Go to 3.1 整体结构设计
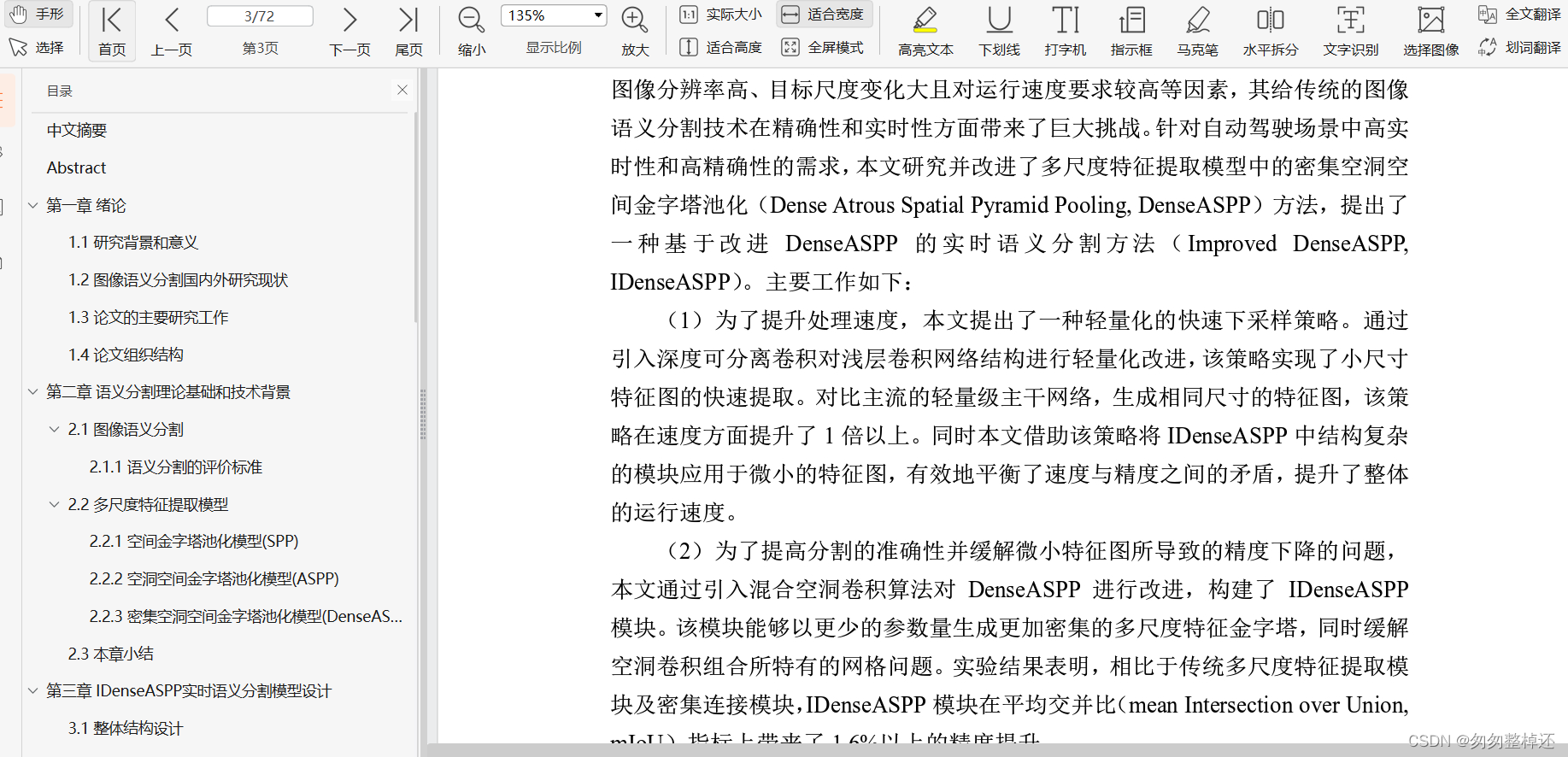 (125, 729)
